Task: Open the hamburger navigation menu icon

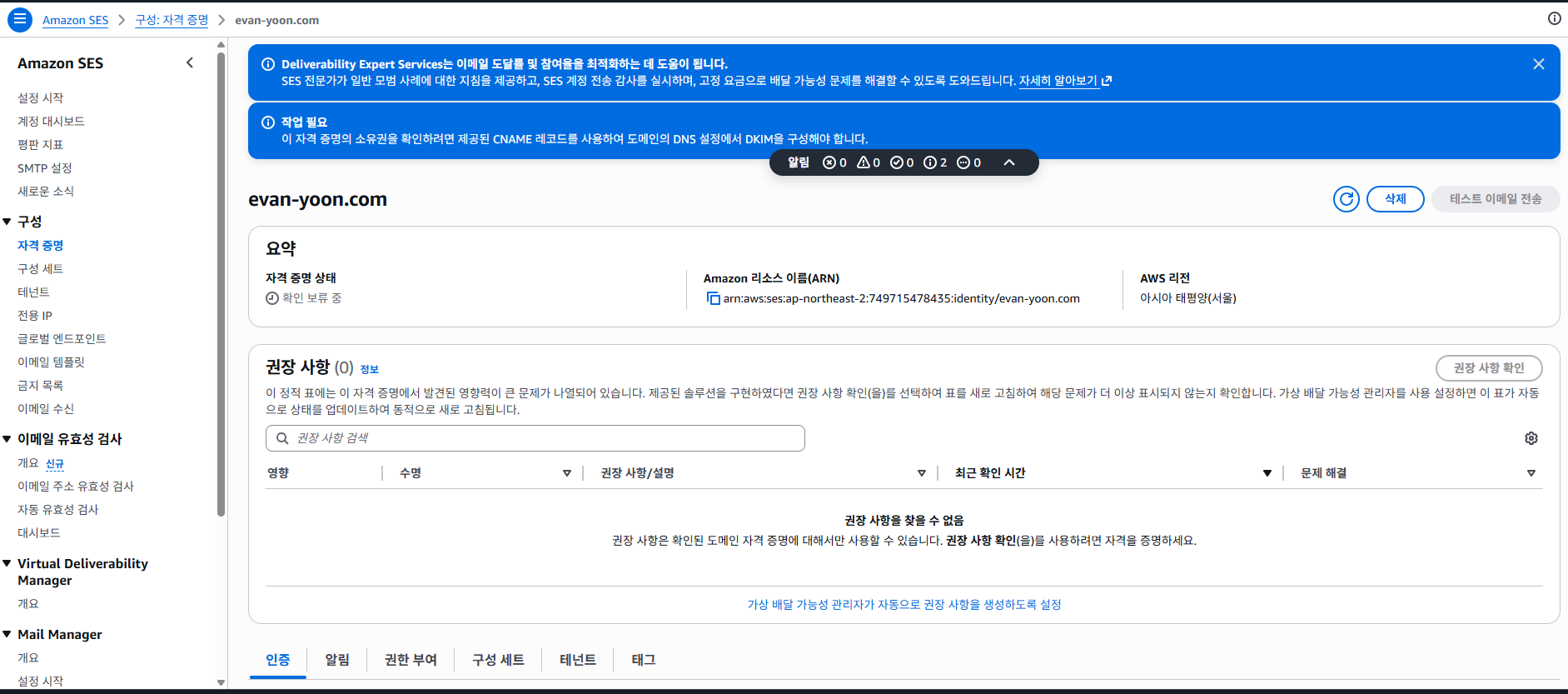Action: click(x=20, y=19)
